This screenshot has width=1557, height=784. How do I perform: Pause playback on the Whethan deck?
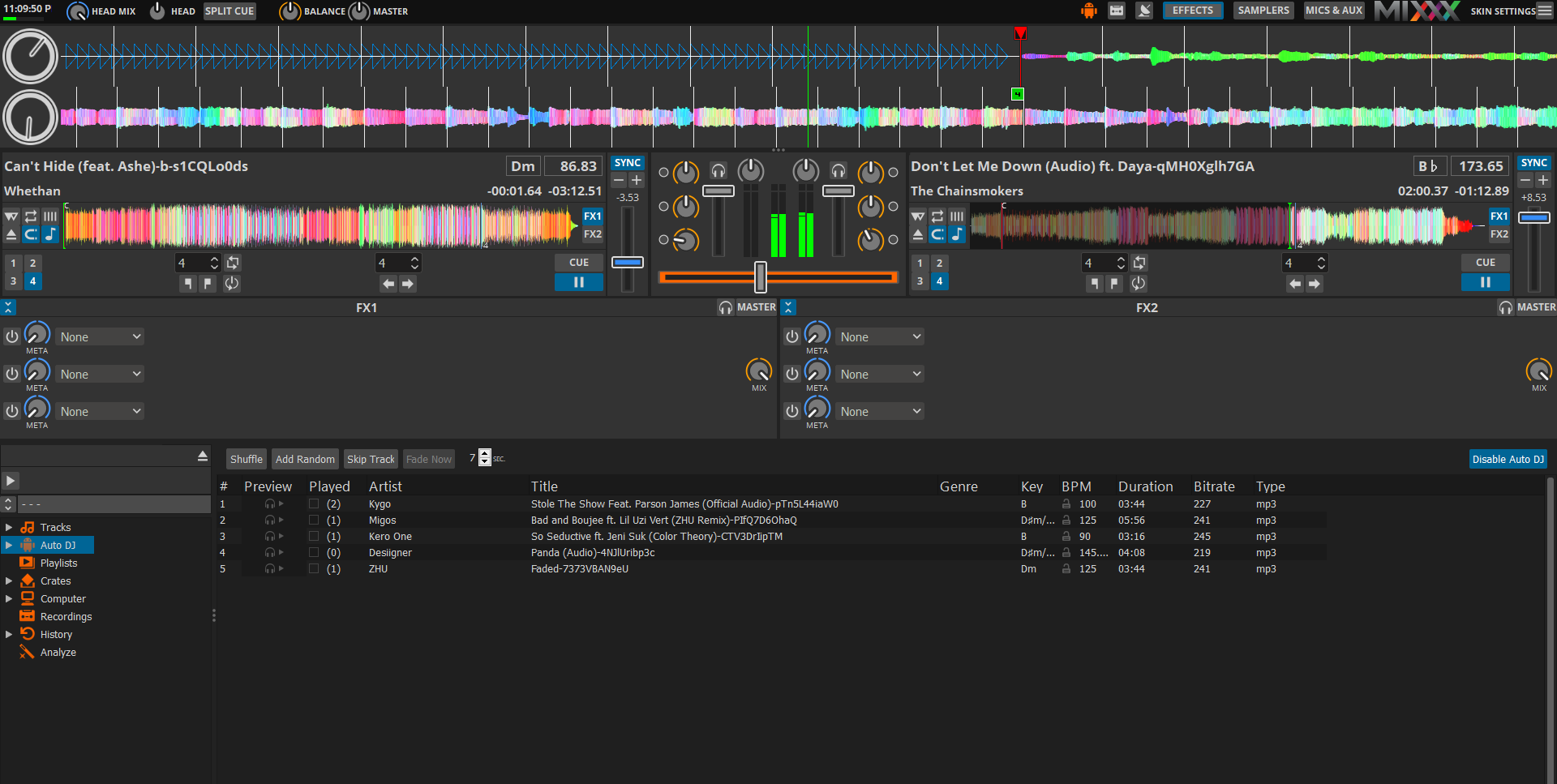(579, 282)
